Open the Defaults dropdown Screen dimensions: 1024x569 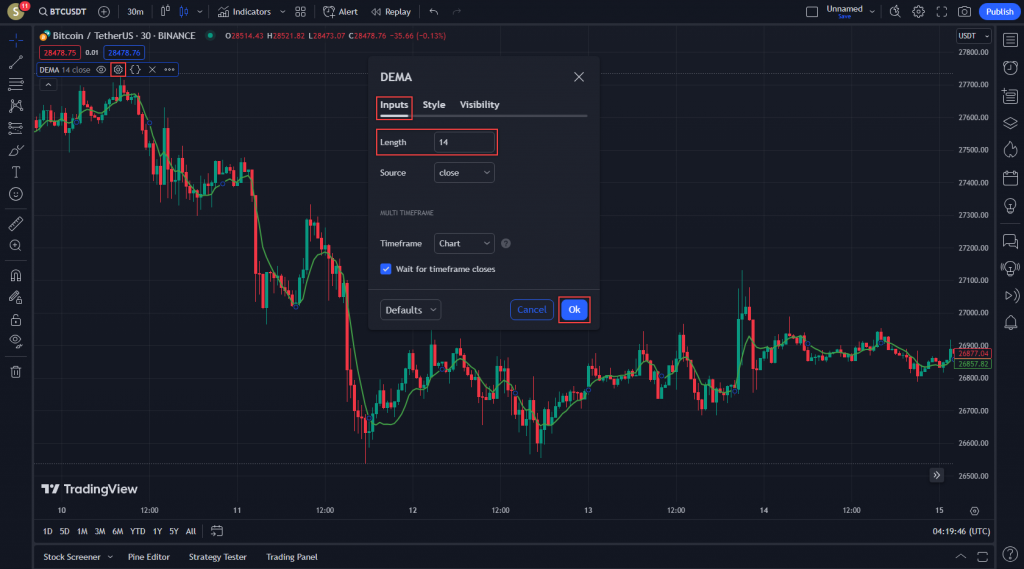click(410, 310)
